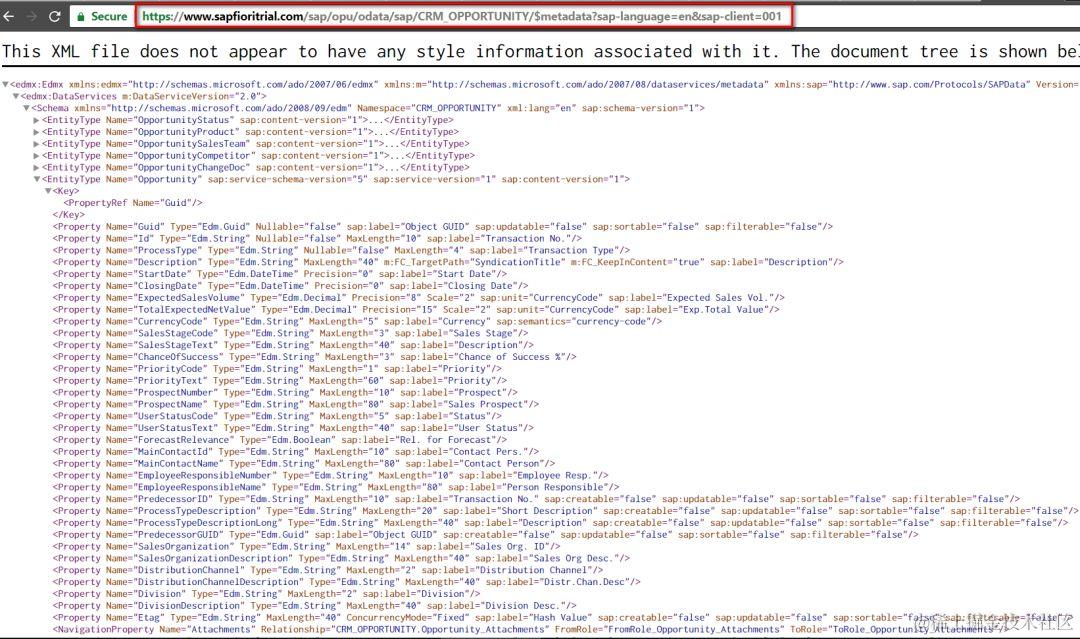The width and height of the screenshot is (1080, 639).
Task: Click the Property Name="DistributionChannelDescription" line
Action: pos(346,582)
